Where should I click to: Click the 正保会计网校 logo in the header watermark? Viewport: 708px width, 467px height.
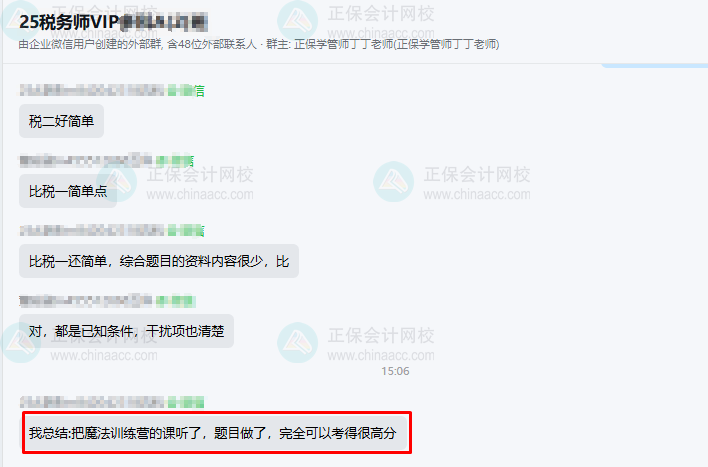(x=298, y=21)
